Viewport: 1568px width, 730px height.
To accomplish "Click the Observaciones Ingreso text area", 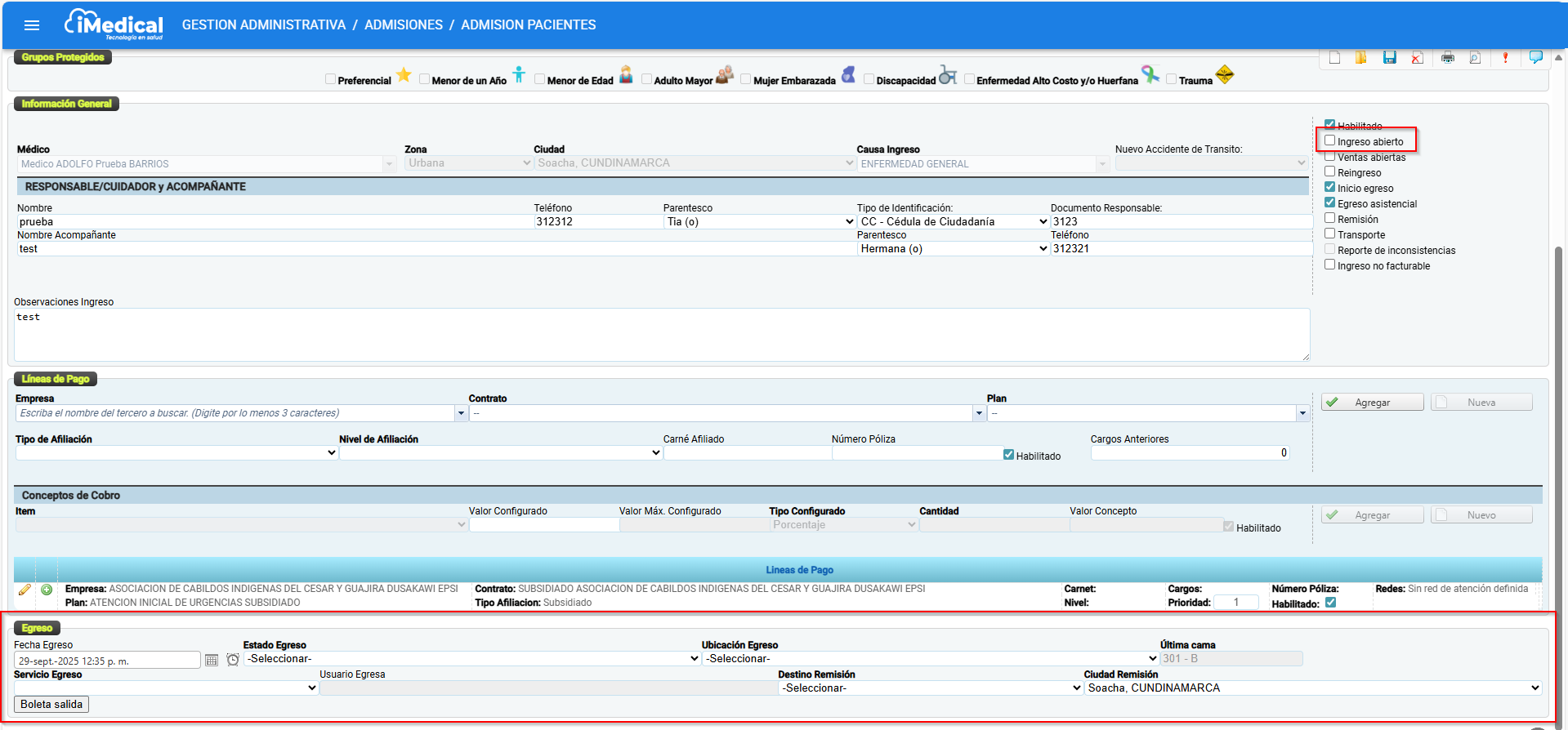I will tap(661, 335).
